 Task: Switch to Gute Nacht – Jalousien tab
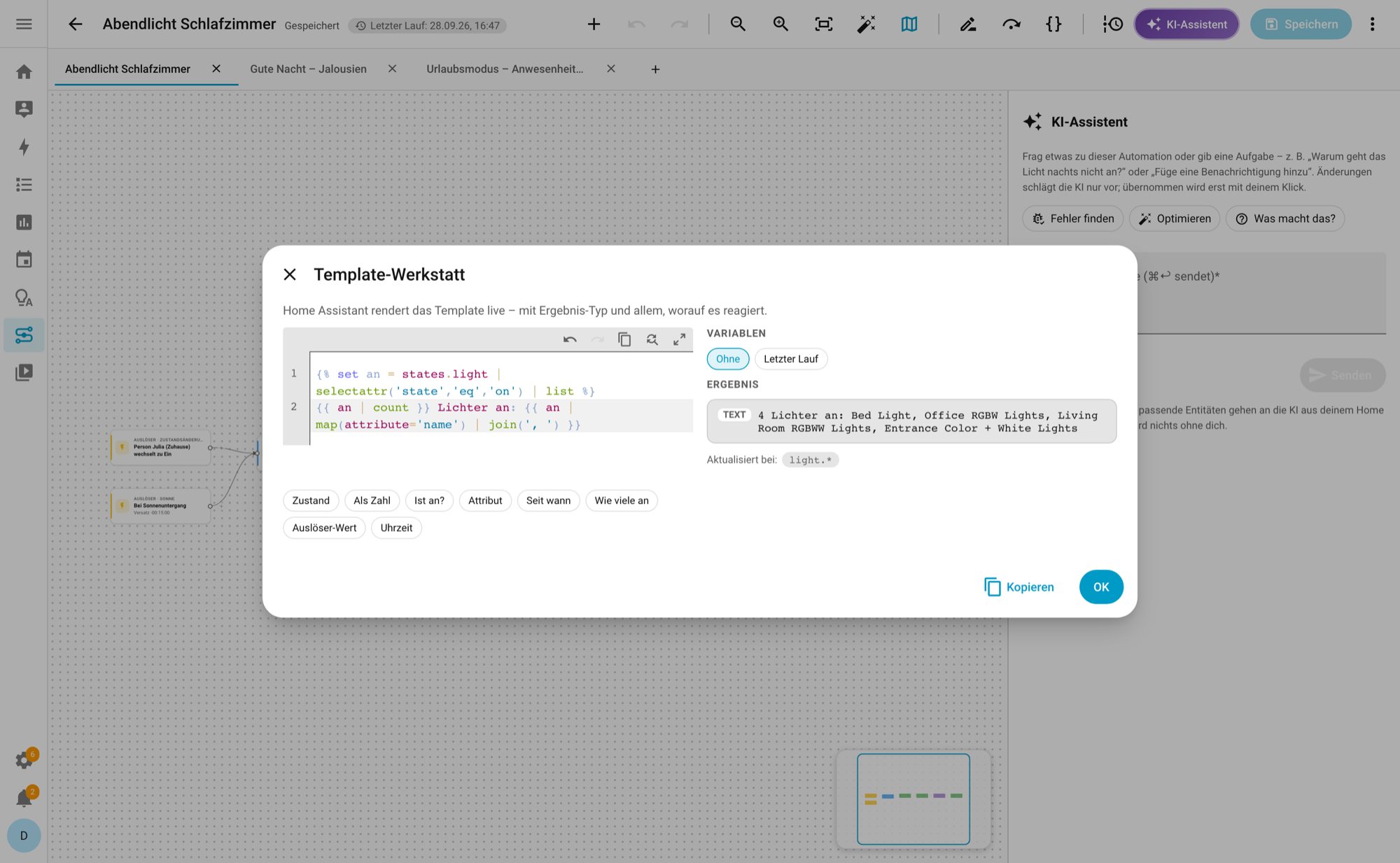click(308, 69)
